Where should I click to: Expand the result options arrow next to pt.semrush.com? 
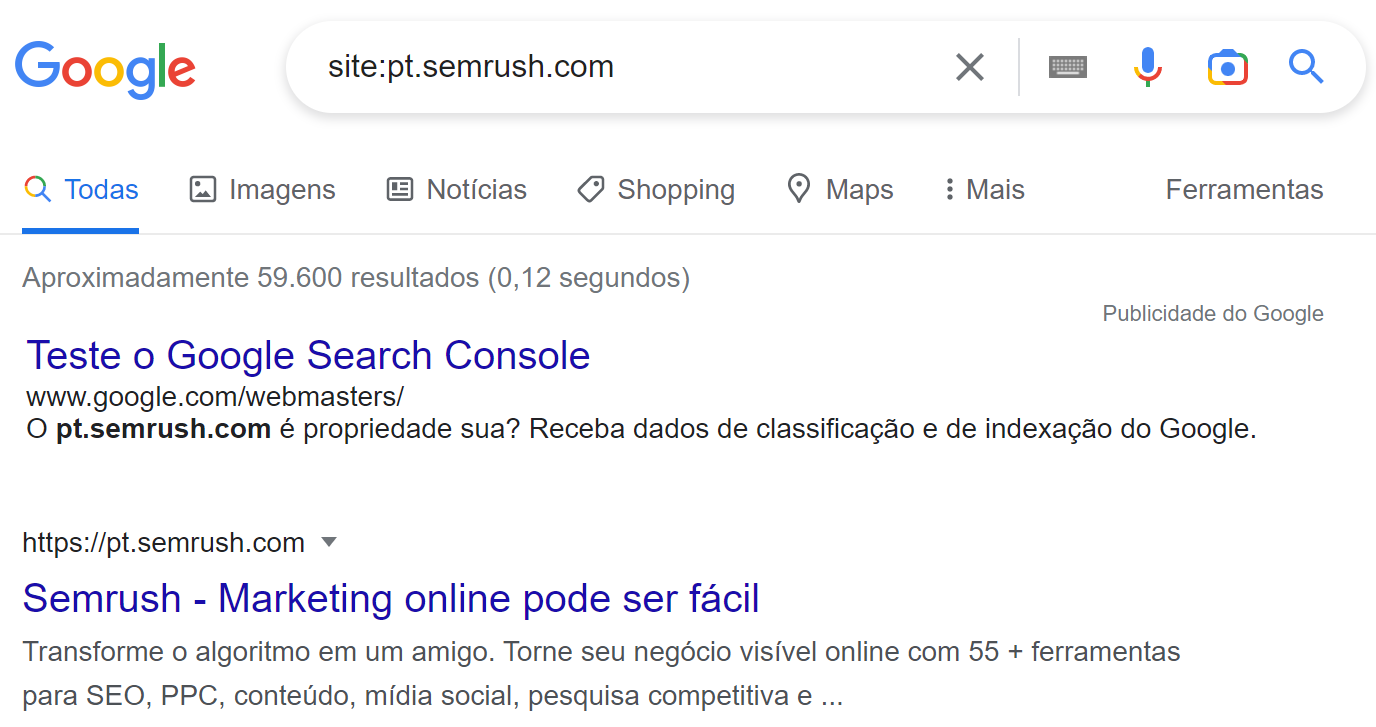pyautogui.click(x=329, y=542)
